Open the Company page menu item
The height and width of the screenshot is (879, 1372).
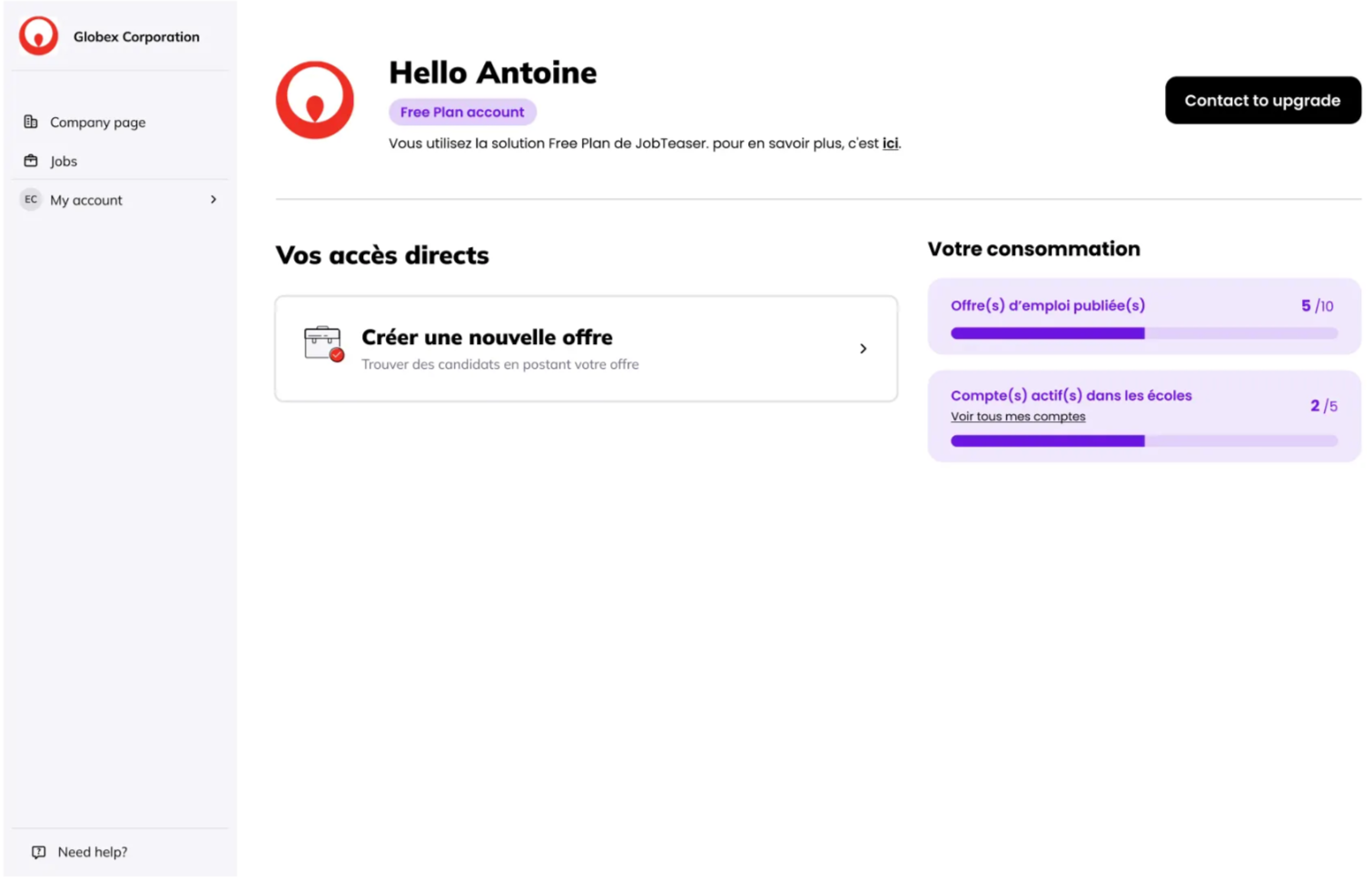coord(97,123)
